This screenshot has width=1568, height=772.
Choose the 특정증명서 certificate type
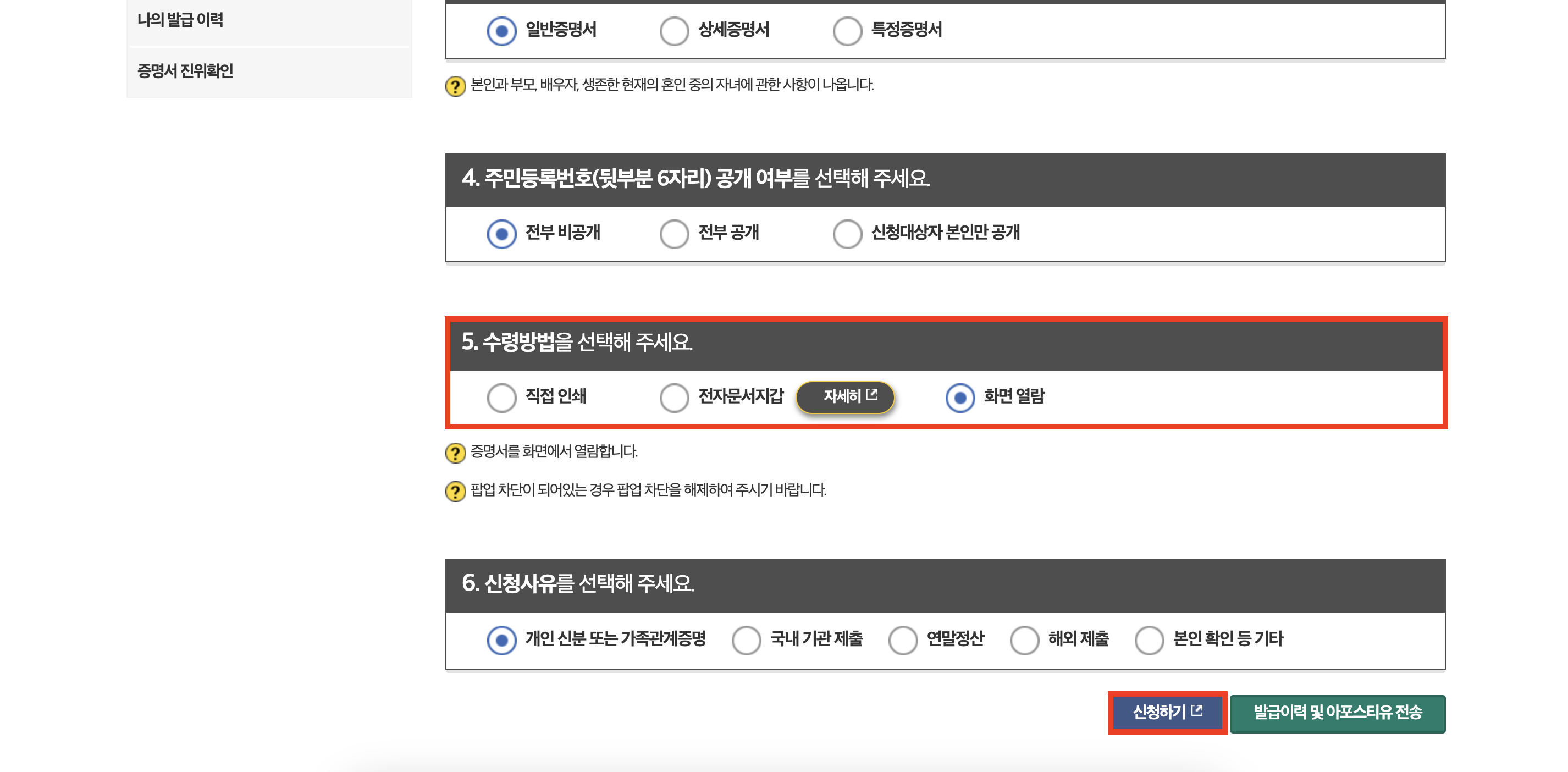pos(847,30)
